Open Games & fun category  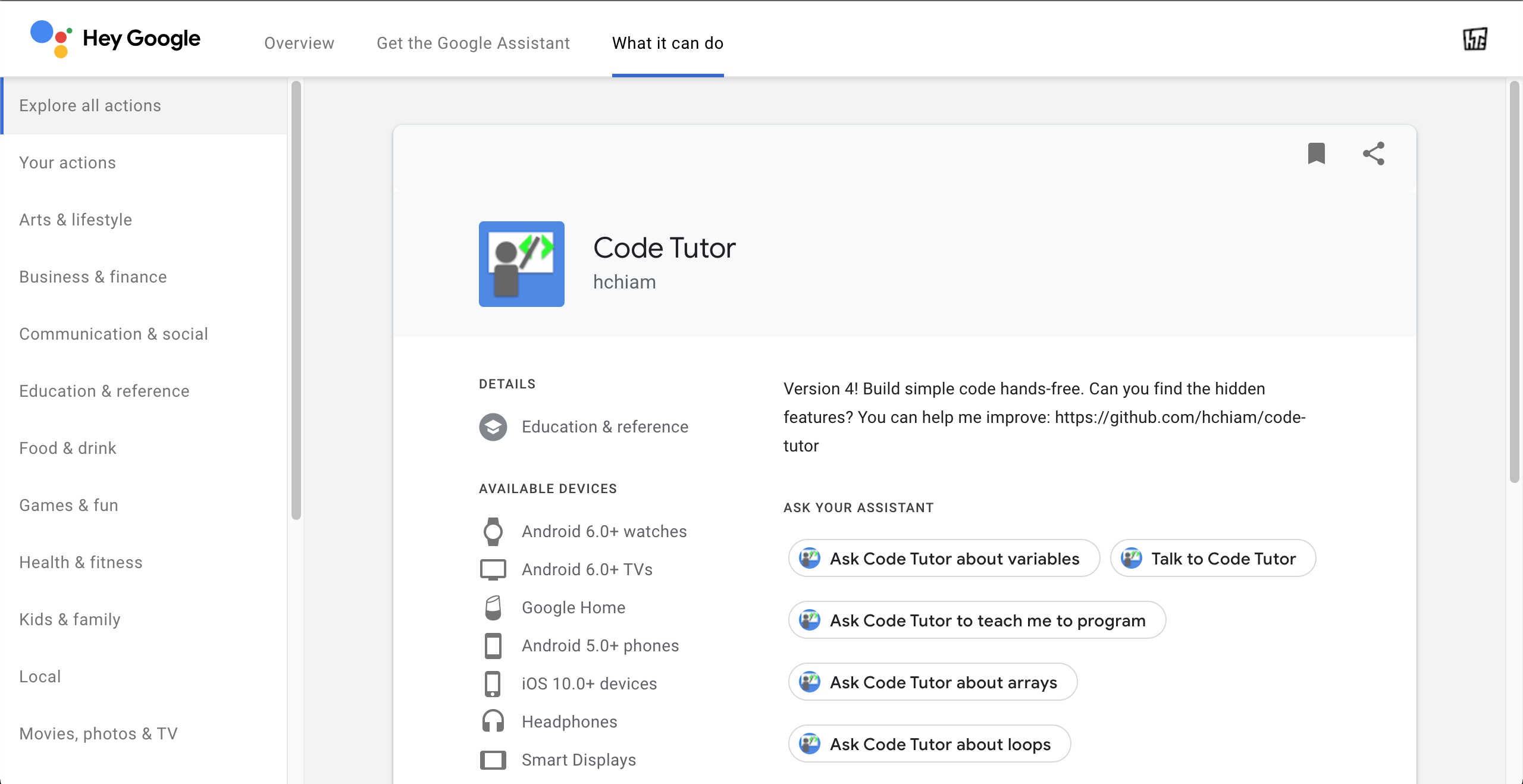68,506
